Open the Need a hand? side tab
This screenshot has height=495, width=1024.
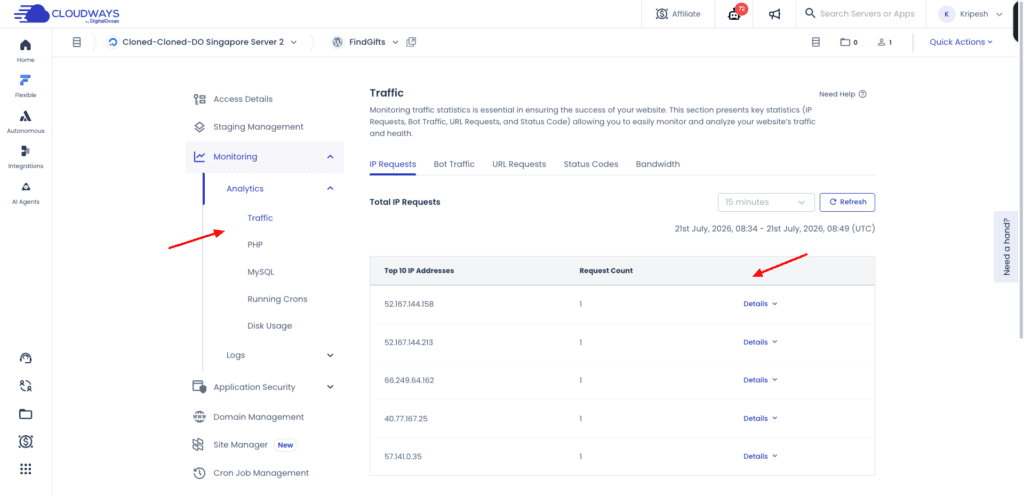tap(1006, 246)
